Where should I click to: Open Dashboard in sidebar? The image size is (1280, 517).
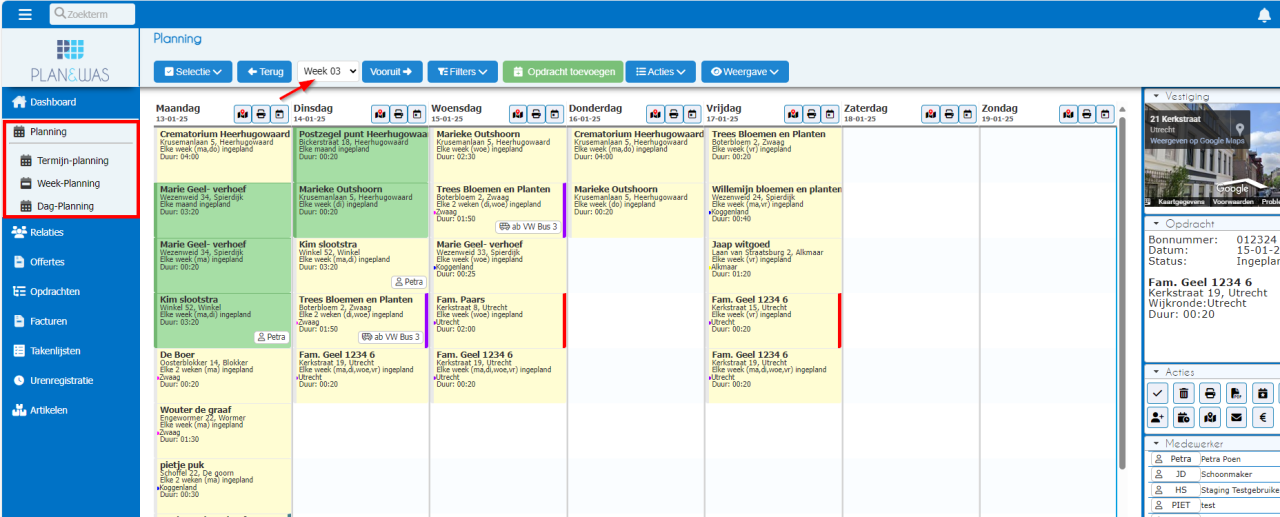[70, 102]
